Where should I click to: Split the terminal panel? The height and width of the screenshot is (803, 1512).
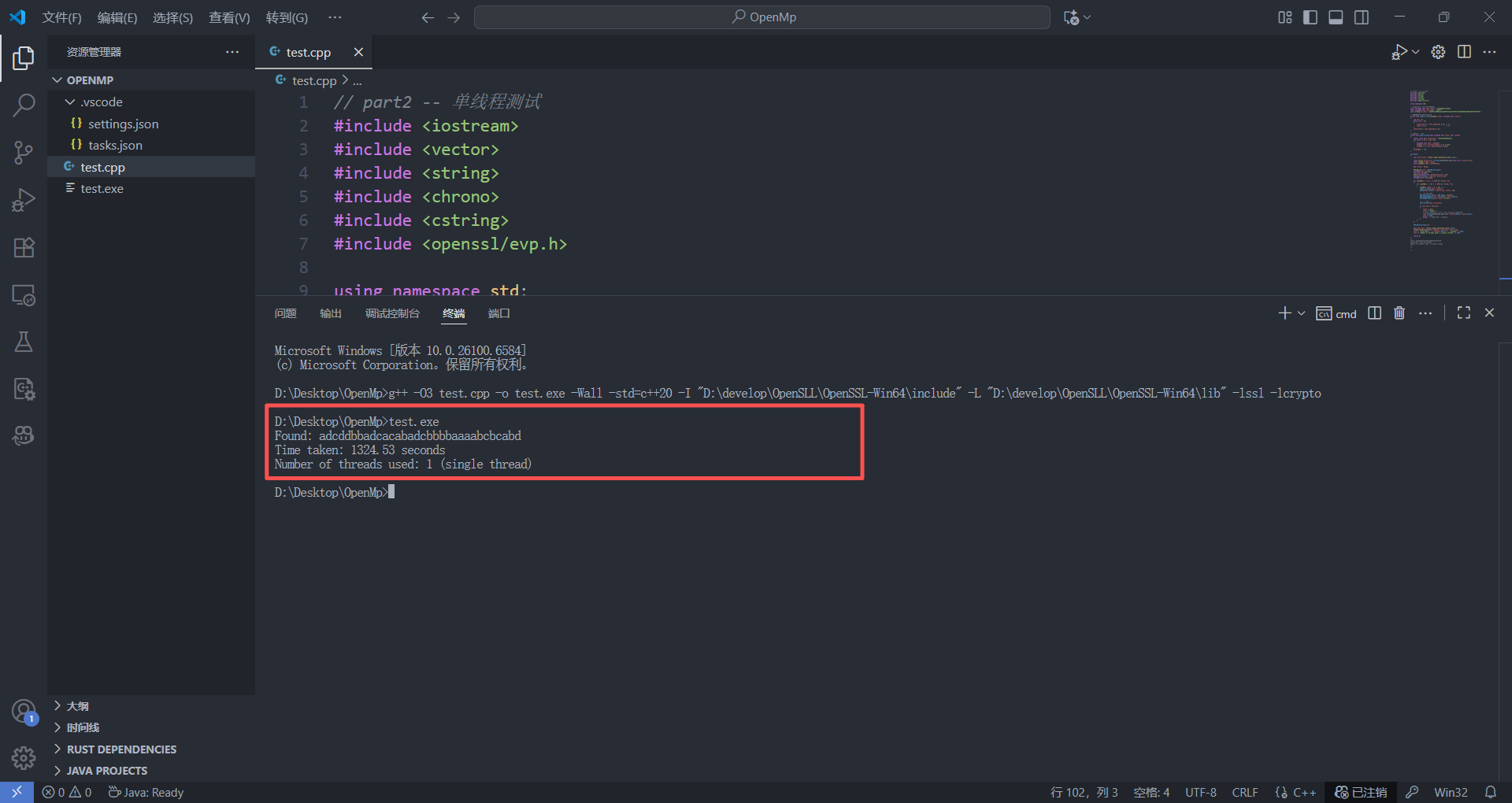[x=1374, y=313]
